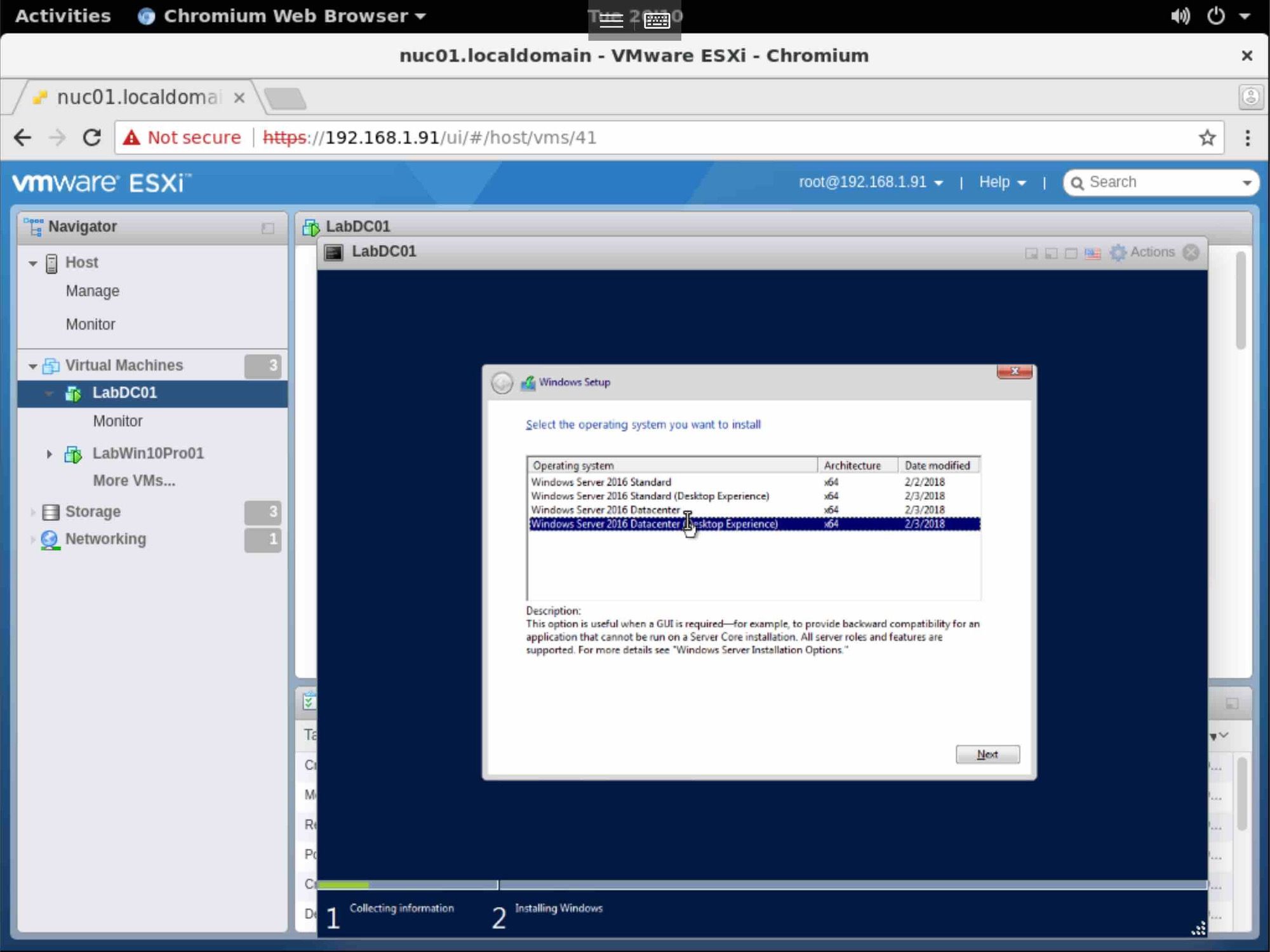Screen dimensions: 1270x952
Task: Click the Recent tasks vertical scrollbar
Action: coord(1242,794)
